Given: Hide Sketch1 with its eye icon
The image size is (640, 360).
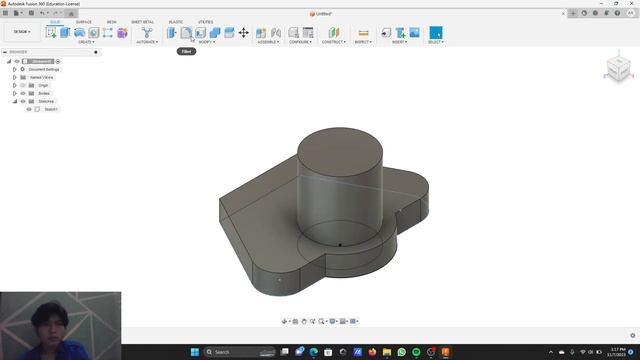Looking at the screenshot, I should pyautogui.click(x=29, y=109).
